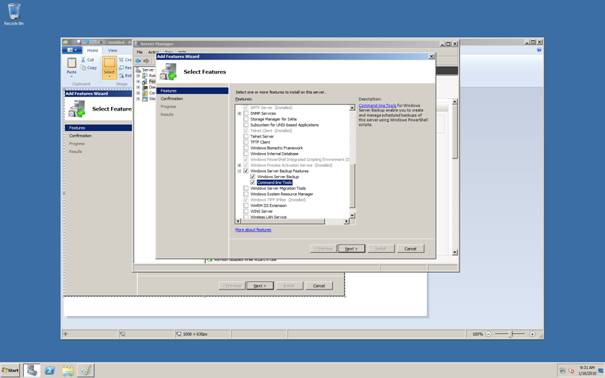This screenshot has height=378, width=605.
Task: Switch to Paint from the taskbar
Action: tap(86, 371)
